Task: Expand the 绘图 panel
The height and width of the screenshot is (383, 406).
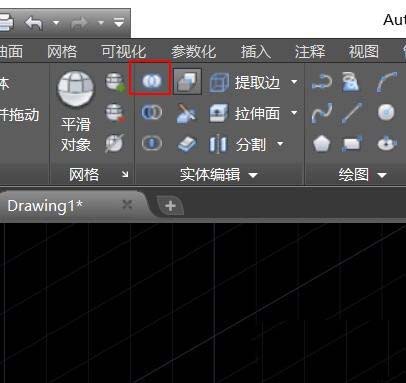Action: [x=362, y=174]
